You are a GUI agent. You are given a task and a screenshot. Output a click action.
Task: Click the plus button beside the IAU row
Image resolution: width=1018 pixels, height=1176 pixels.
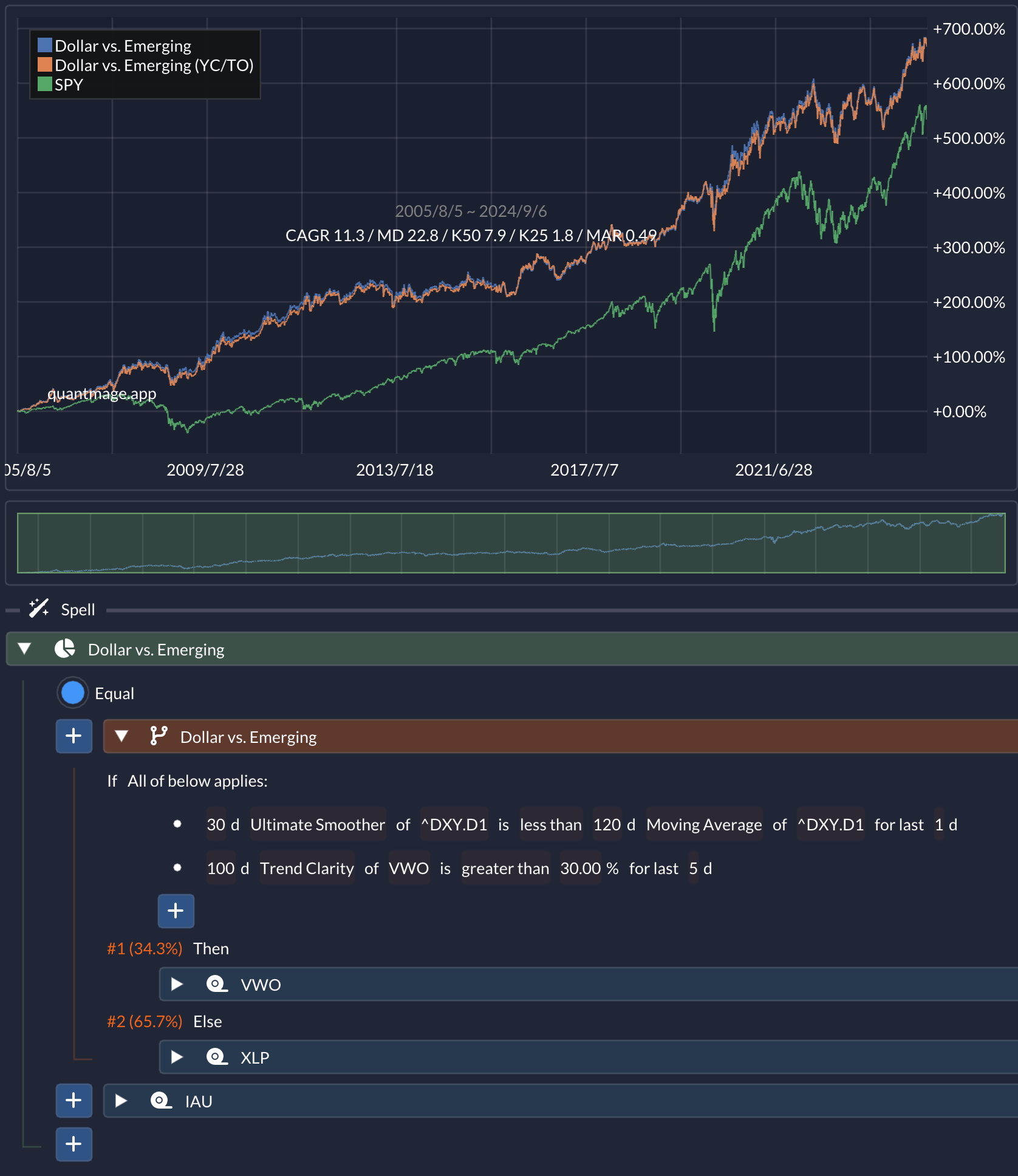(74, 1101)
